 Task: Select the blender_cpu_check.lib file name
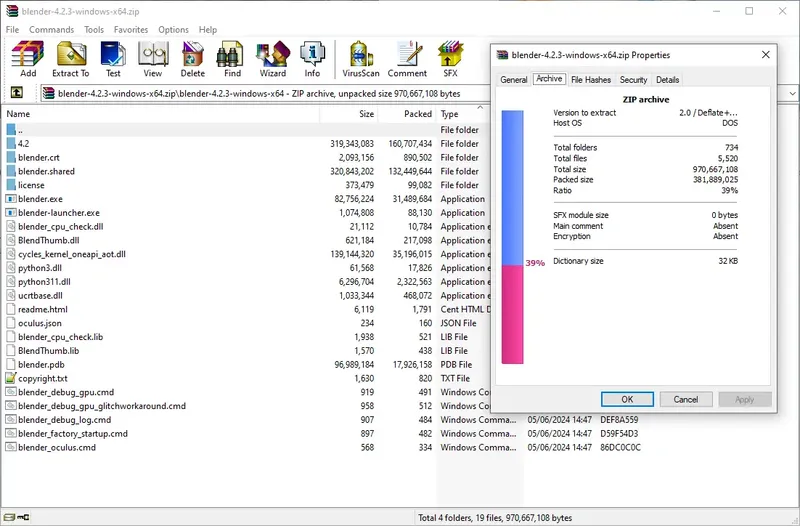click(61, 337)
